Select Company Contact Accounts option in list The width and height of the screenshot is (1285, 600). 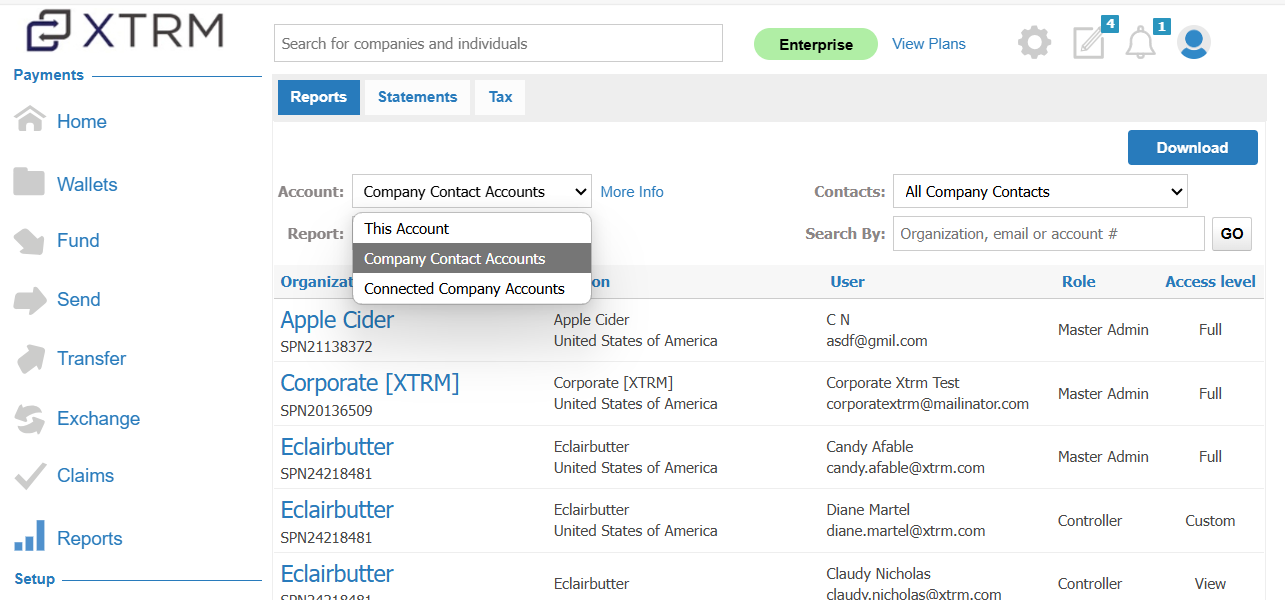(x=472, y=258)
